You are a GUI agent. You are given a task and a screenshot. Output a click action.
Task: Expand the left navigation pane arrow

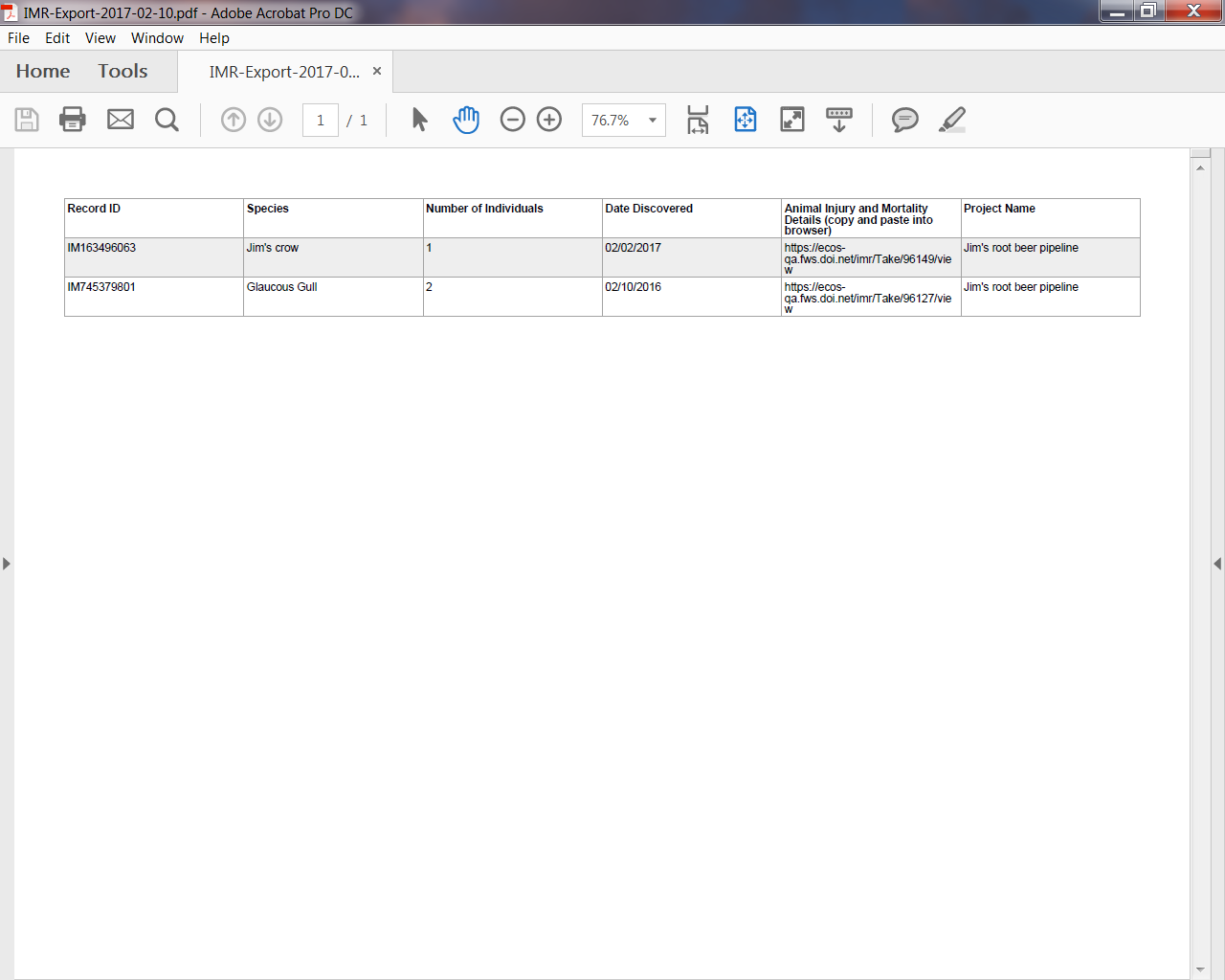click(7, 564)
